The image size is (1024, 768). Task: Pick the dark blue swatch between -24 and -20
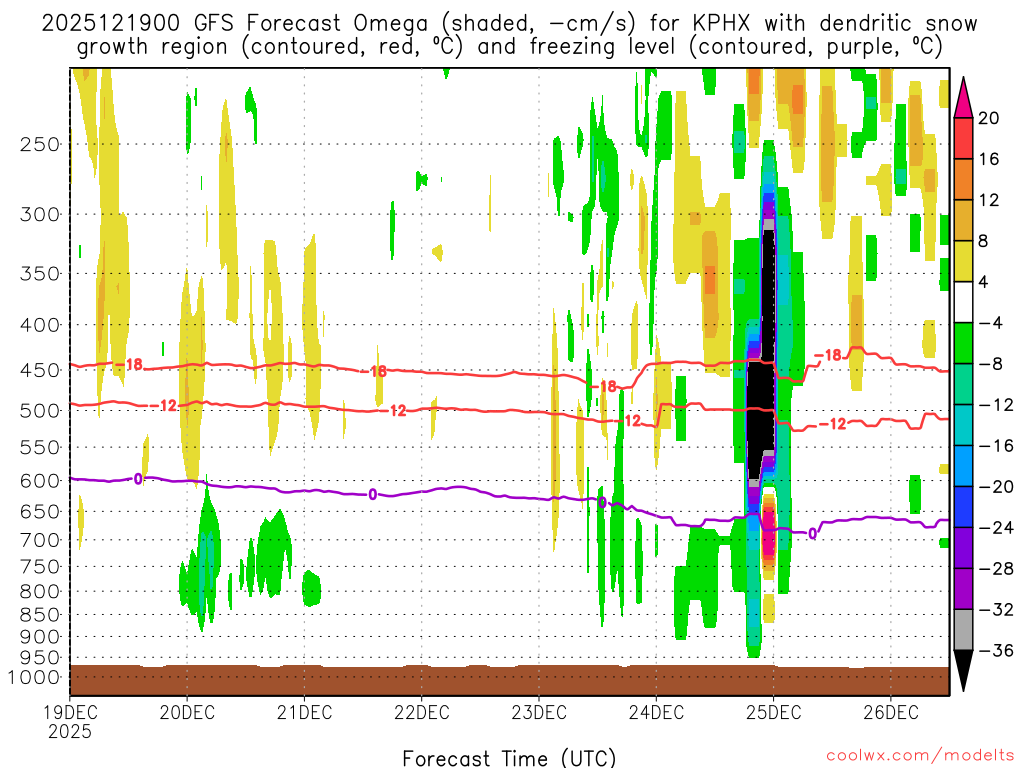(x=963, y=507)
